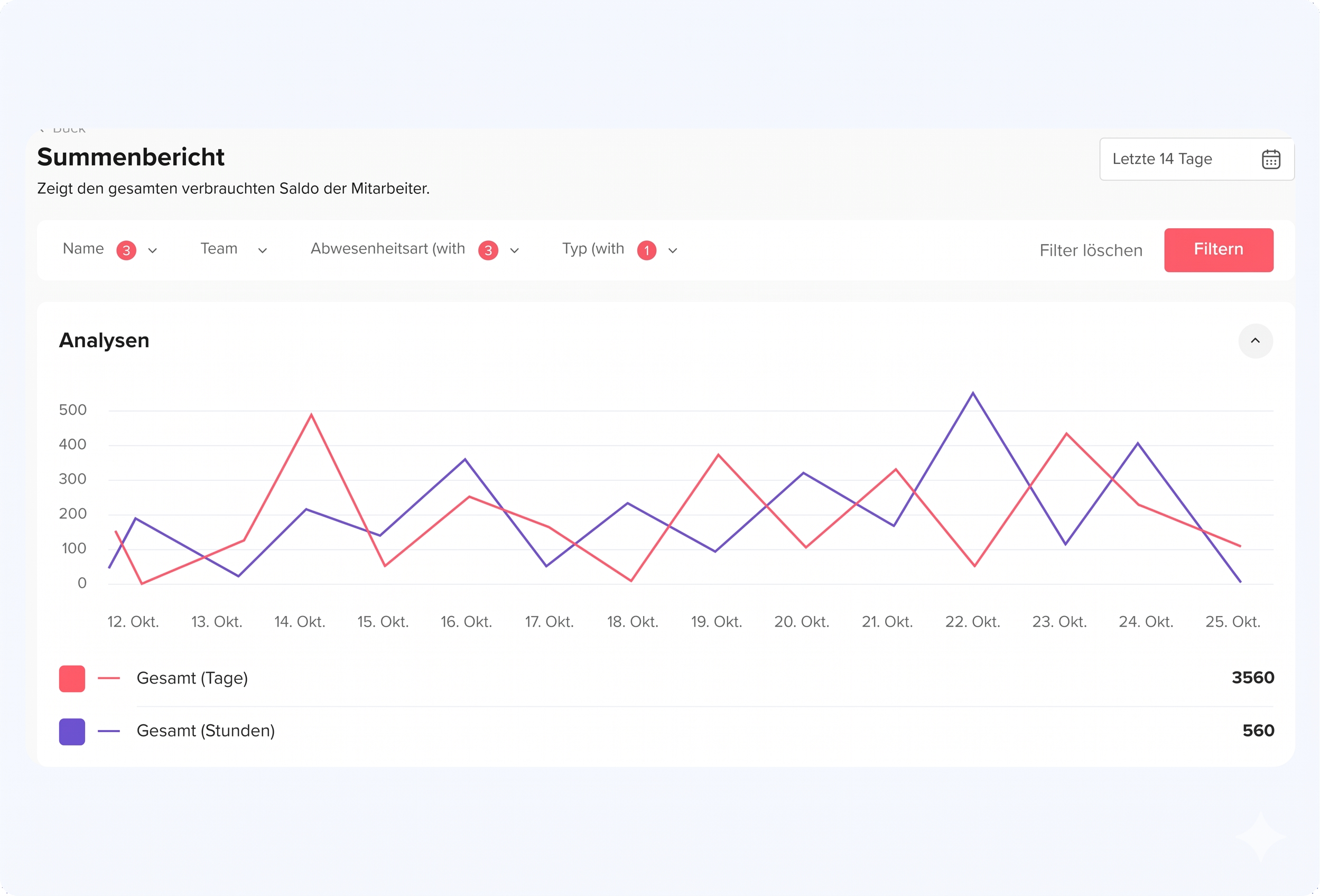Click the red Gesamt (Tage) color swatch

pyautogui.click(x=72, y=678)
